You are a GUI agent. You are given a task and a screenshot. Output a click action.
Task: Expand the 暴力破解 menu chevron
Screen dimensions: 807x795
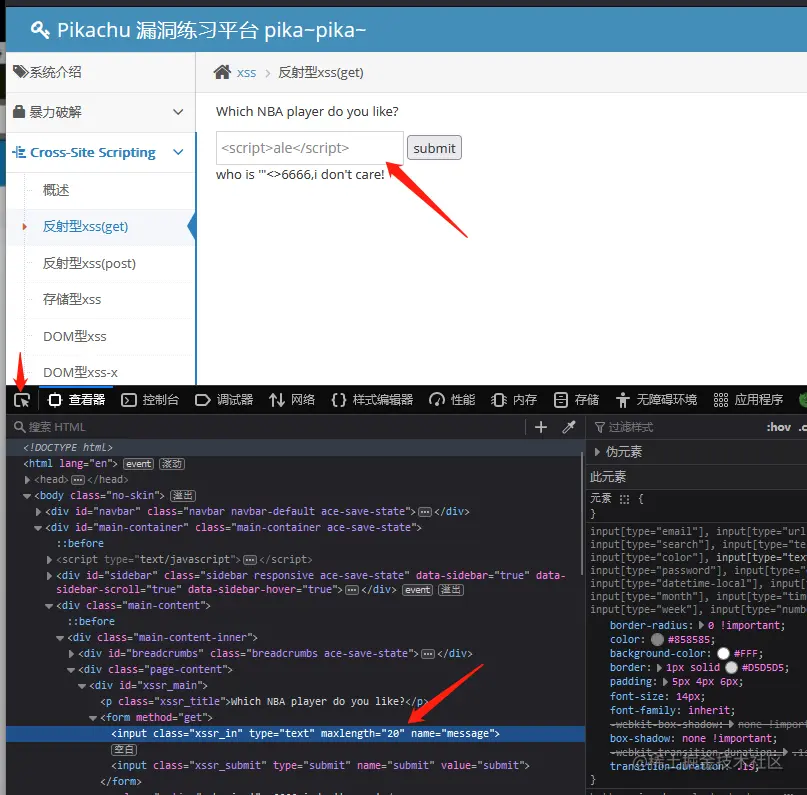(x=178, y=112)
